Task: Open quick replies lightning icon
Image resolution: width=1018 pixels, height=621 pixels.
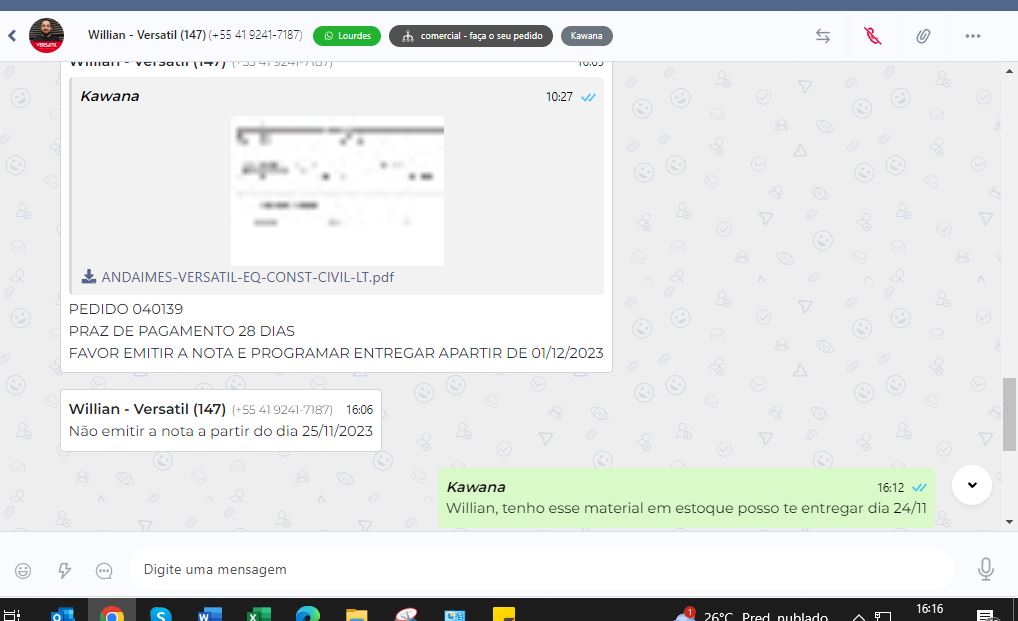Action: [64, 570]
